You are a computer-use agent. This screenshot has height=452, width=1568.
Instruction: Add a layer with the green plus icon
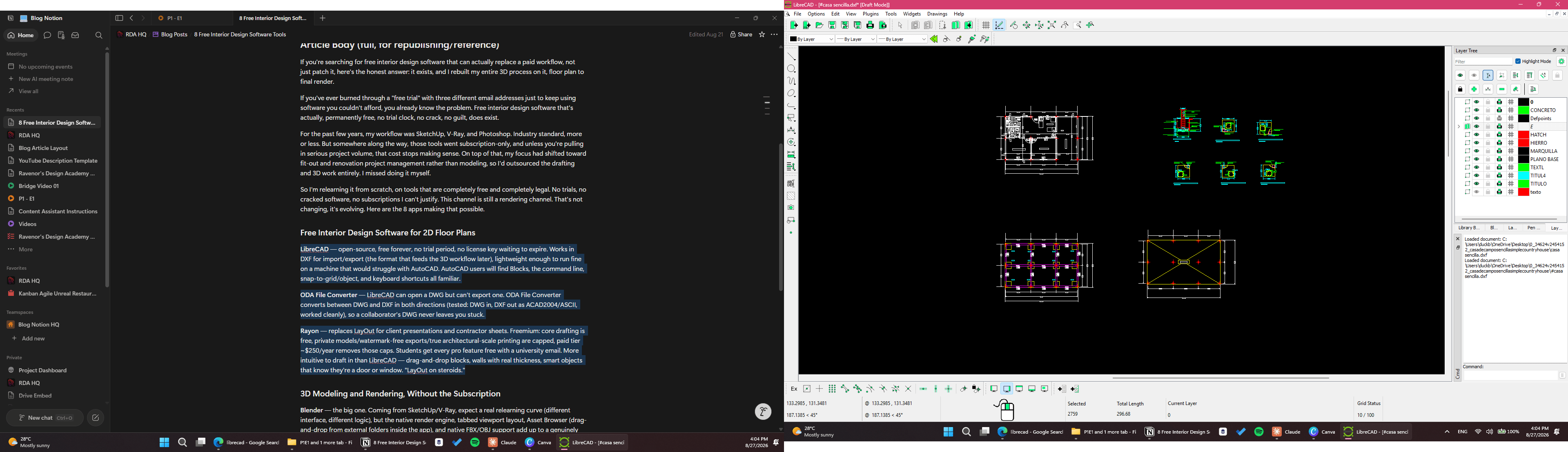coord(1474,90)
